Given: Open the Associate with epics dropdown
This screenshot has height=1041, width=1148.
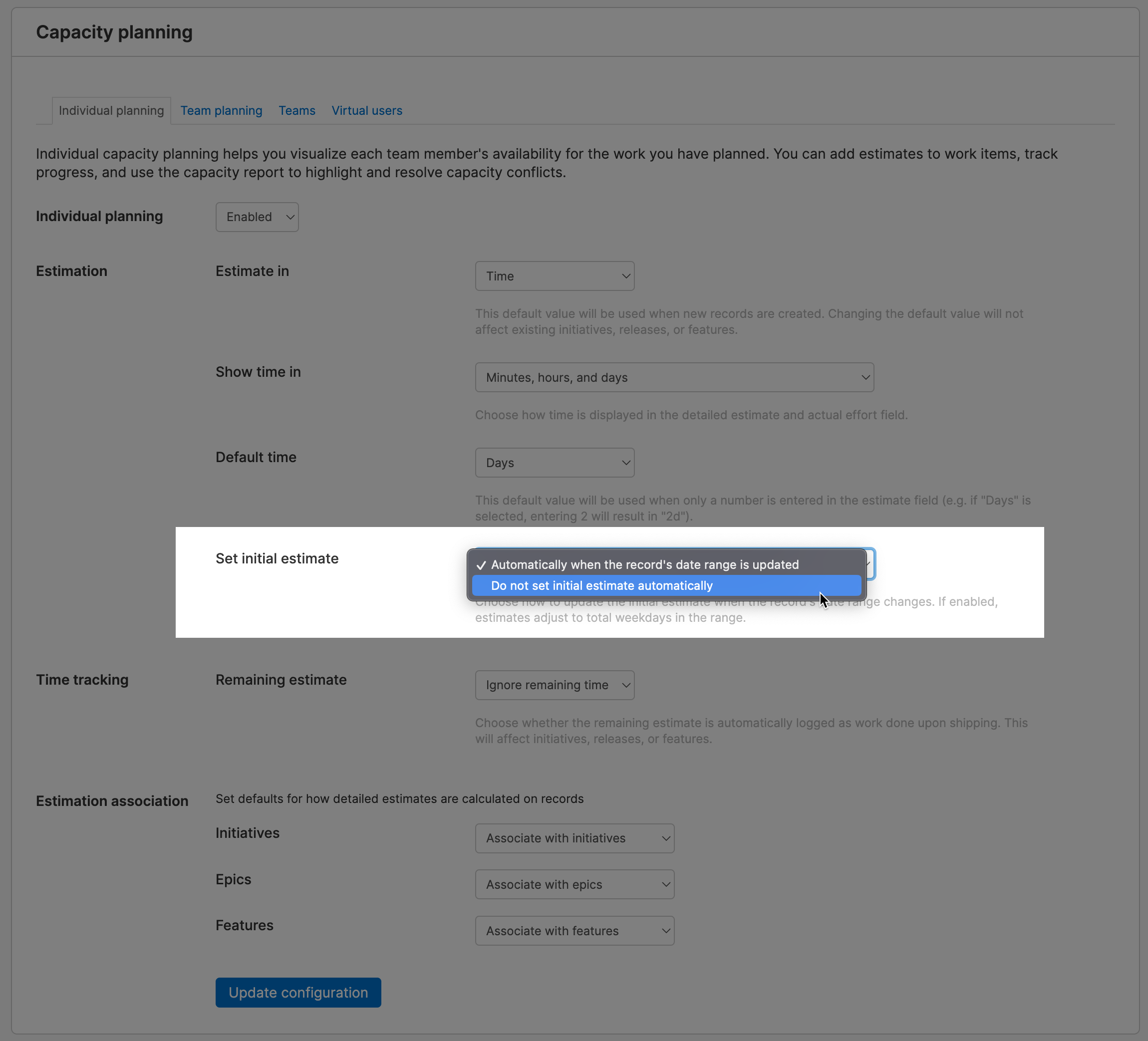Looking at the screenshot, I should [574, 884].
